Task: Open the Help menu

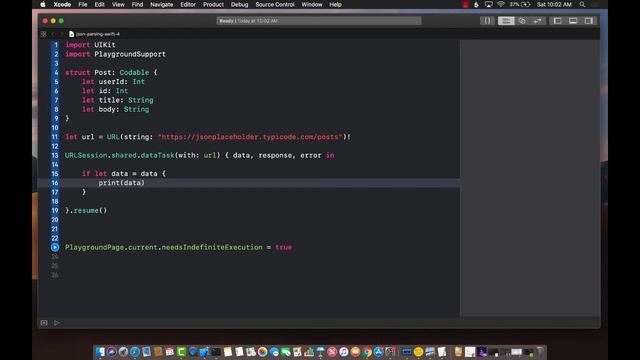Action: pos(336,4)
